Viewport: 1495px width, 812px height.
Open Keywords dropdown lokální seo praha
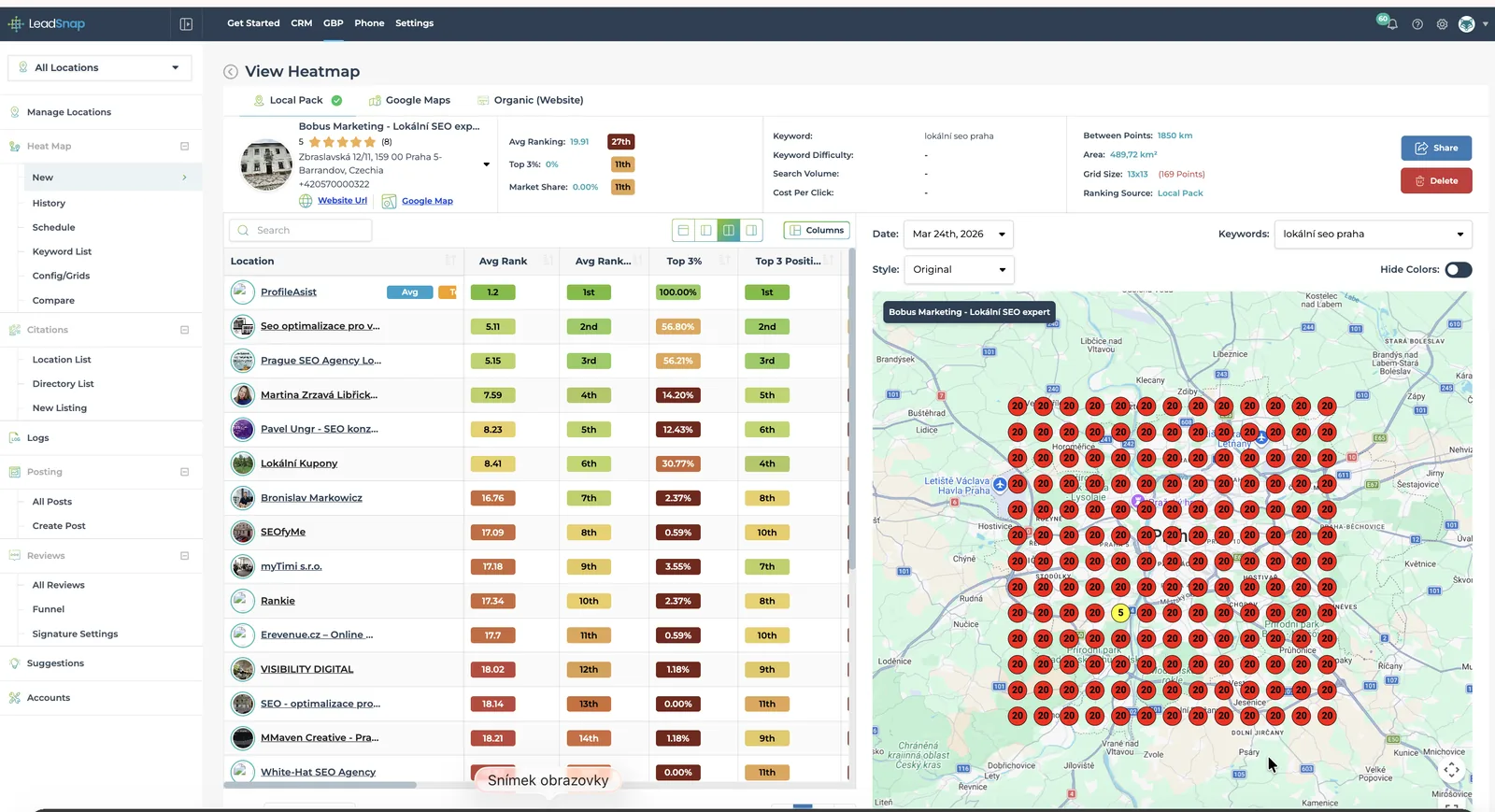(x=1373, y=235)
